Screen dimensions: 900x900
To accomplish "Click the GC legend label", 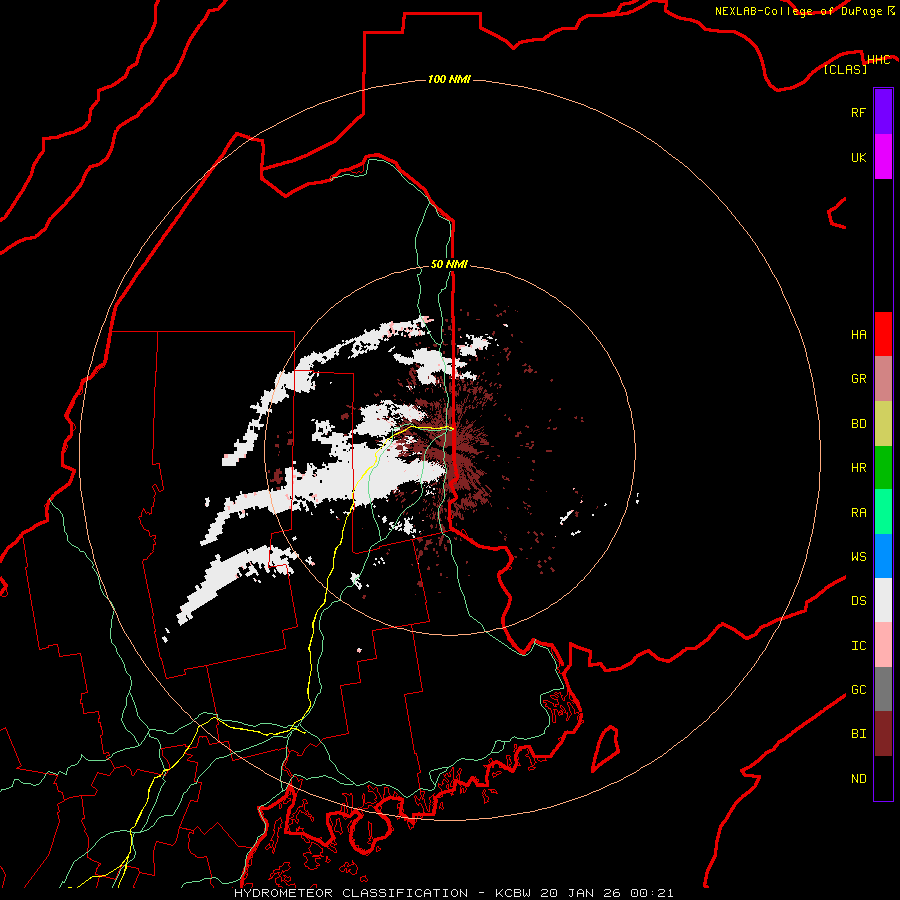I will point(858,690).
